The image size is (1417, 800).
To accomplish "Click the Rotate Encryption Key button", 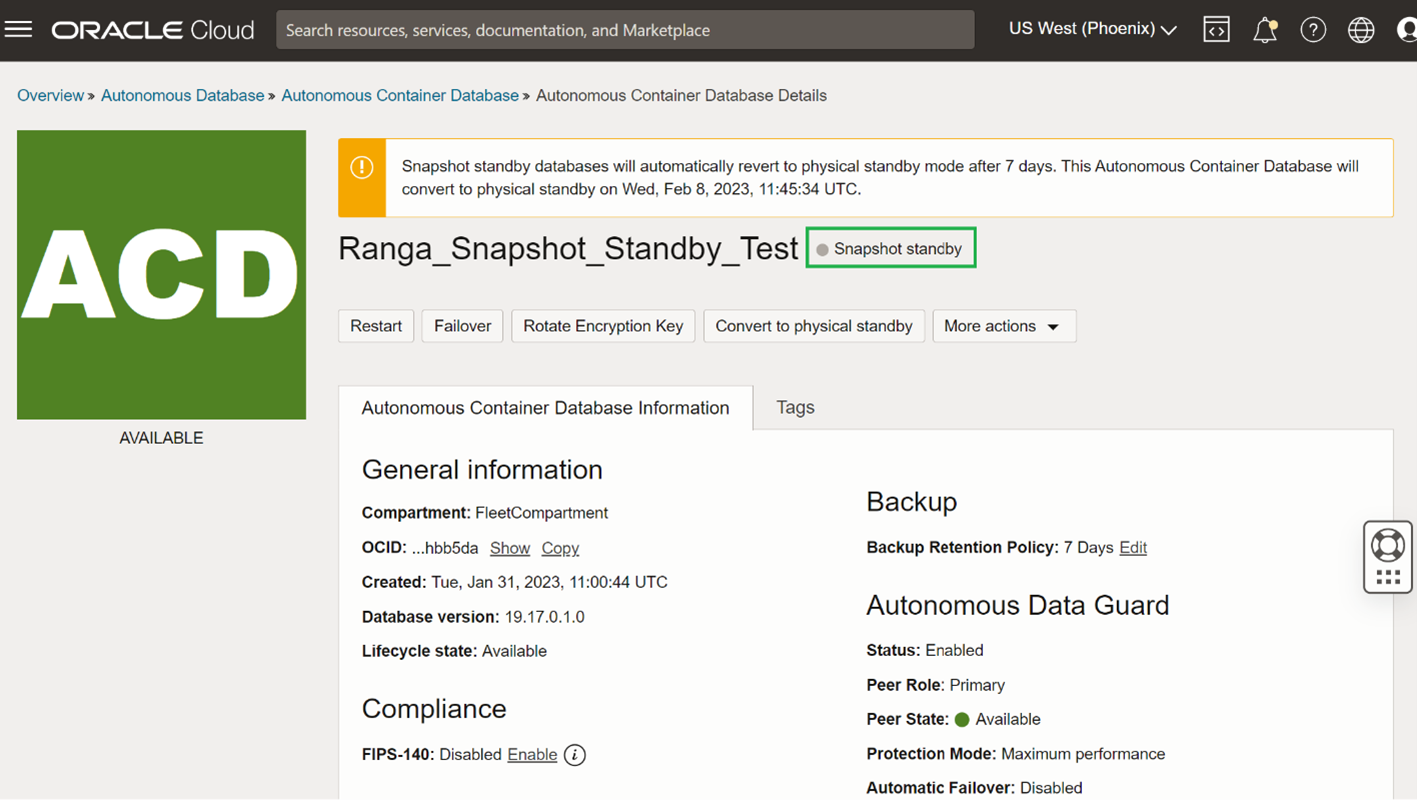I will [x=602, y=325].
